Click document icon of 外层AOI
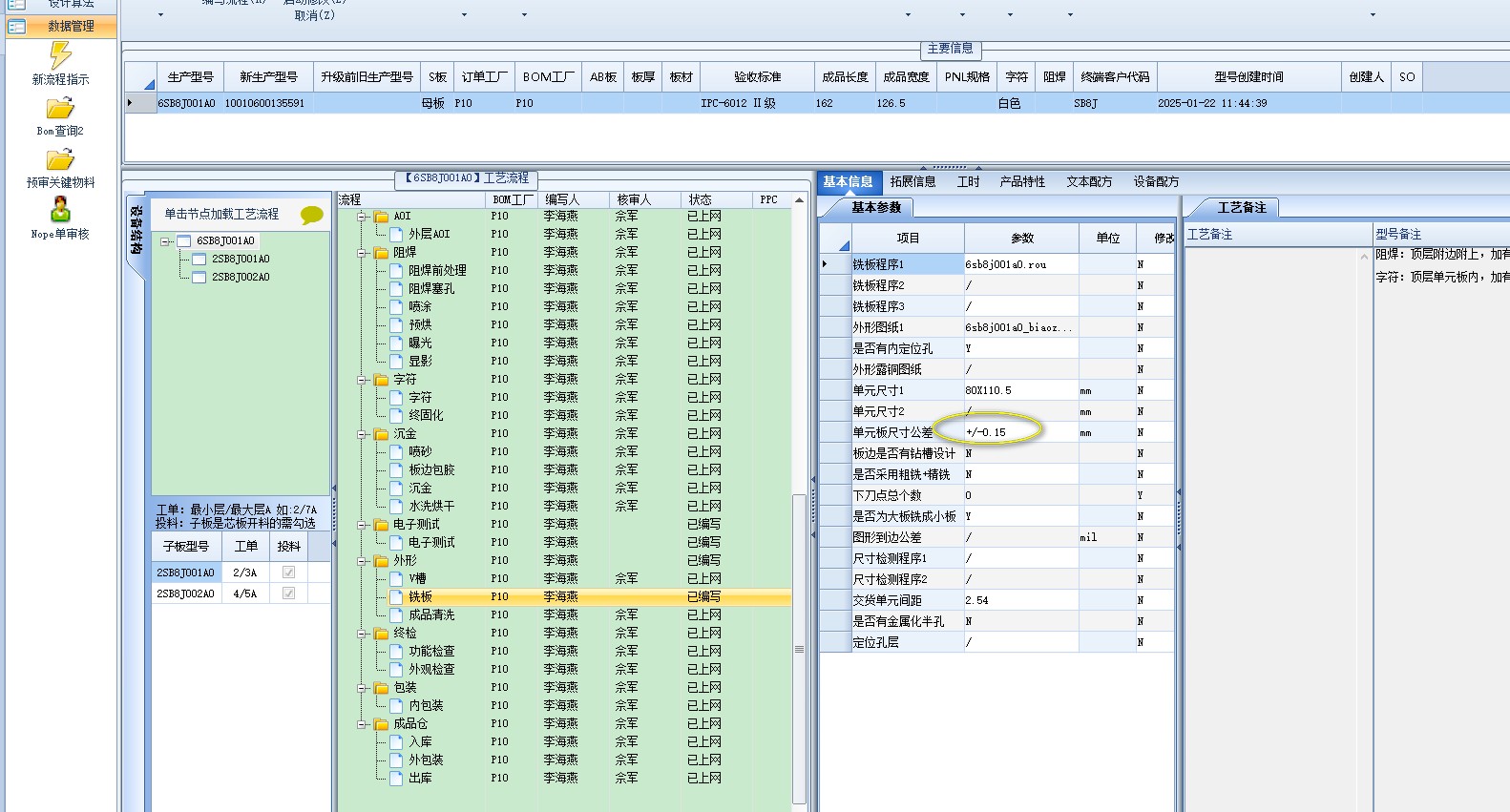Viewport: 1510px width, 812px height. pyautogui.click(x=396, y=234)
